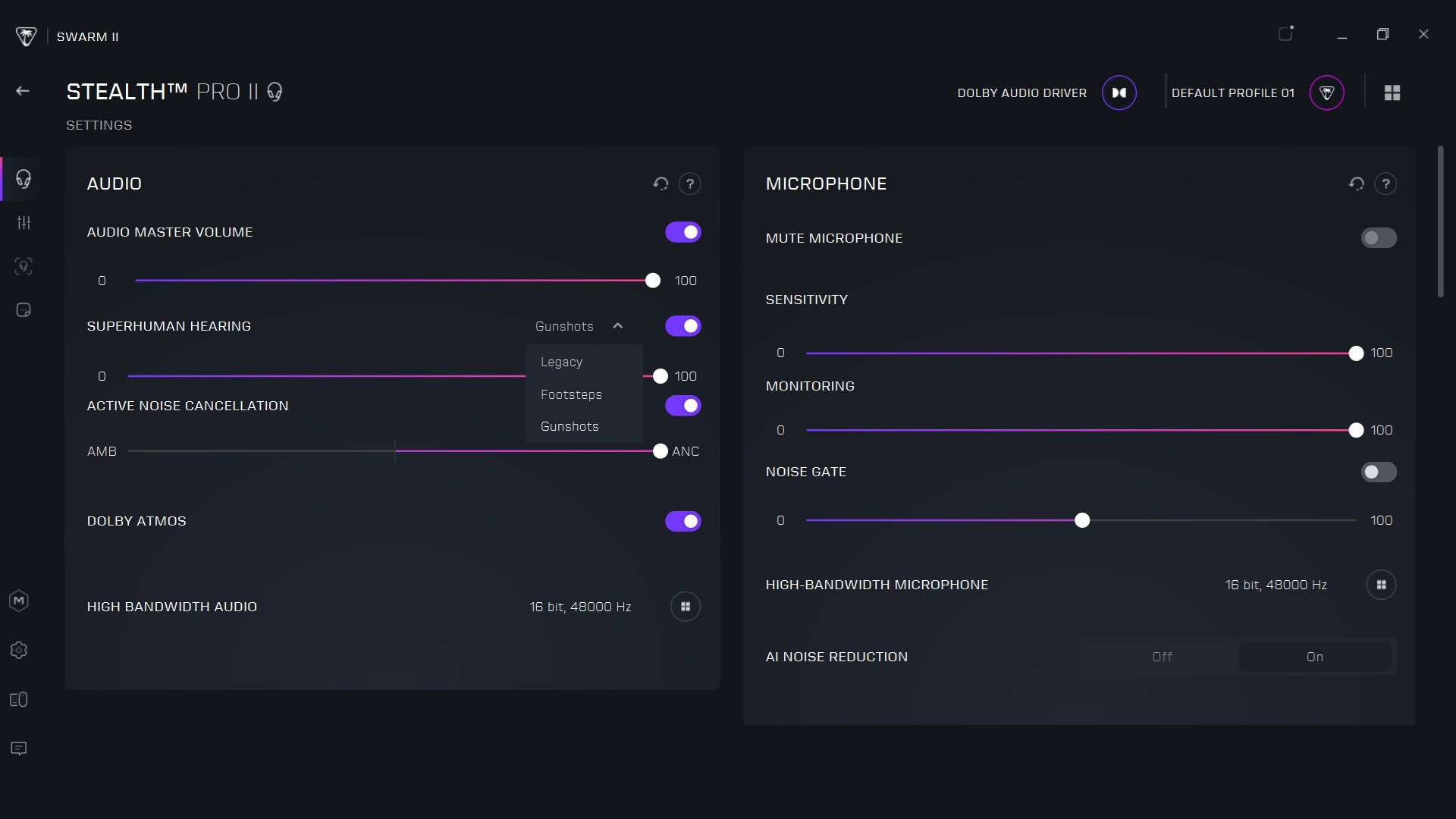Click the DOLBY AUDIO DRIVER label
The width and height of the screenshot is (1456, 819).
[1021, 93]
